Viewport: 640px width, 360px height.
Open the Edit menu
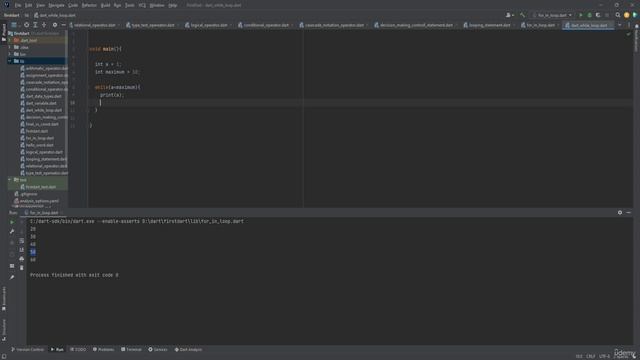29,5
